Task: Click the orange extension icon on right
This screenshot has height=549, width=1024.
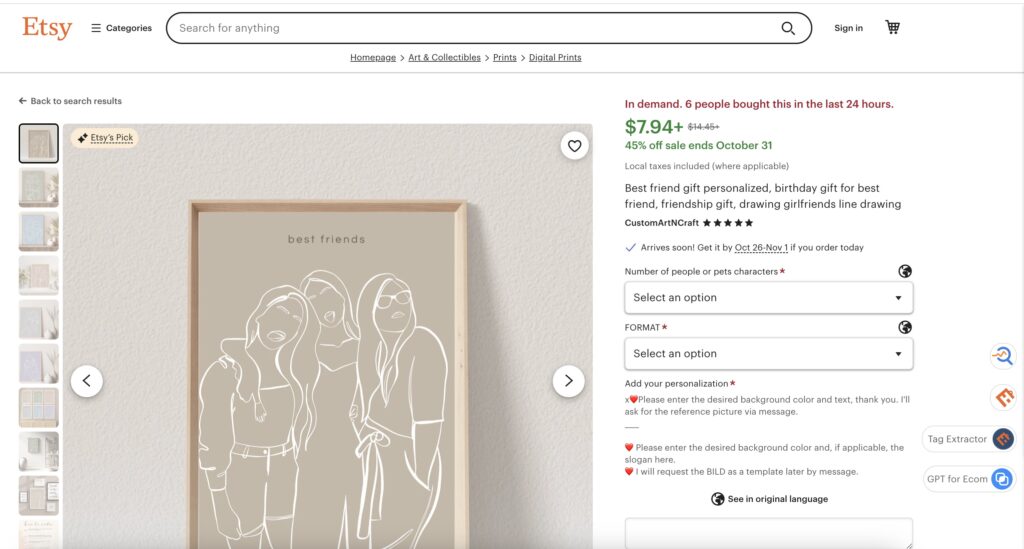Action: (x=1003, y=397)
